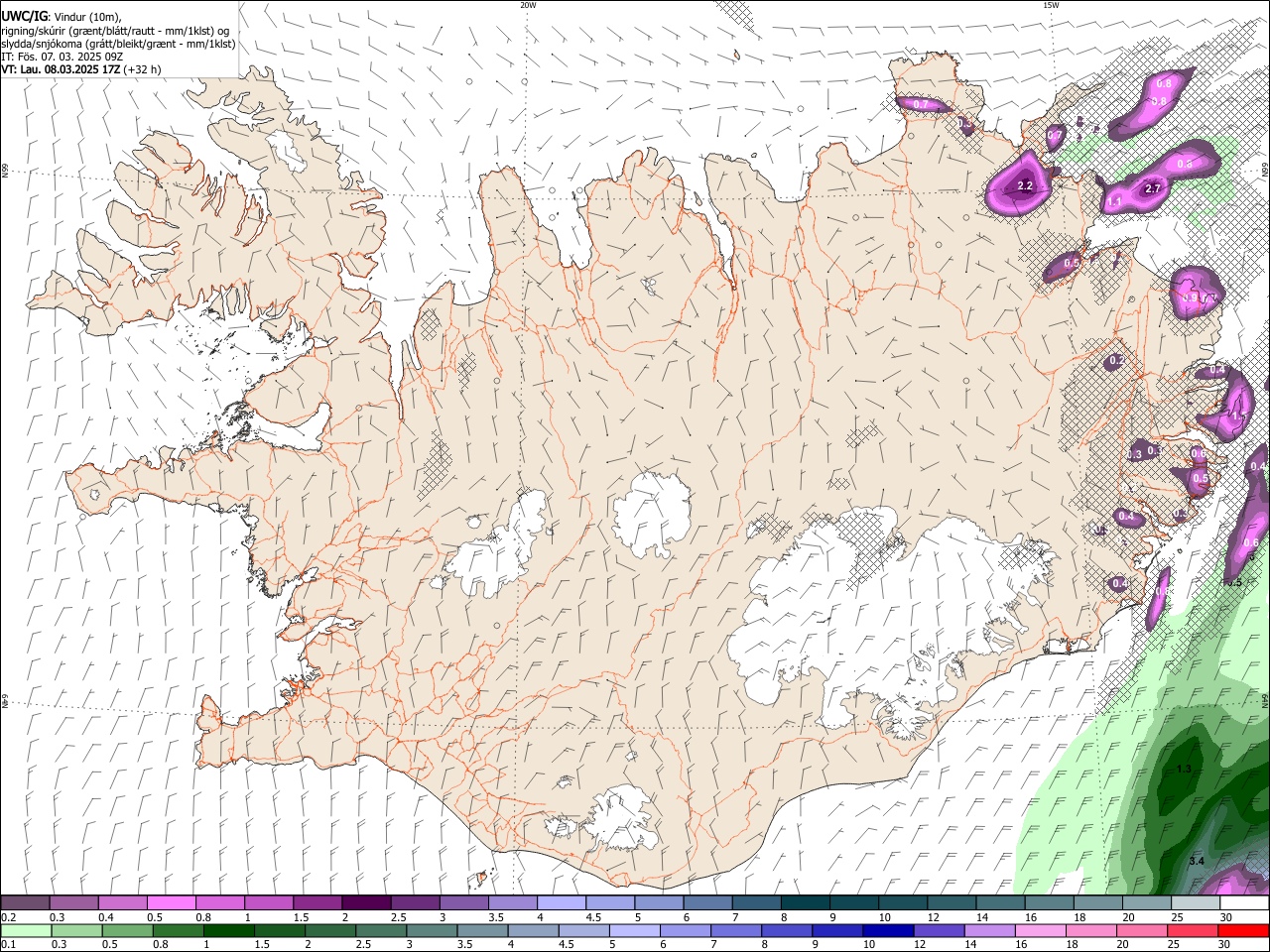Click the slate blue 6–7 legend swatch in the teal row
Image resolution: width=1270 pixels, height=952 pixels.
708,903
